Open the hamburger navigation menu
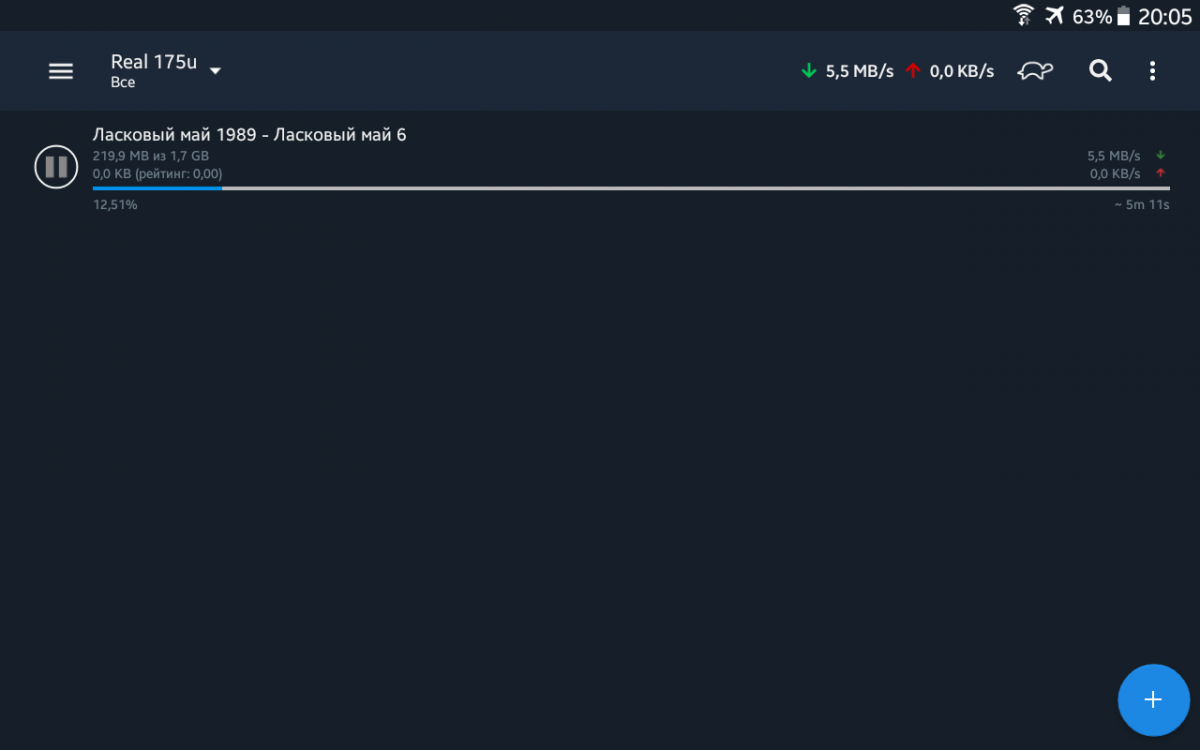 [x=61, y=71]
